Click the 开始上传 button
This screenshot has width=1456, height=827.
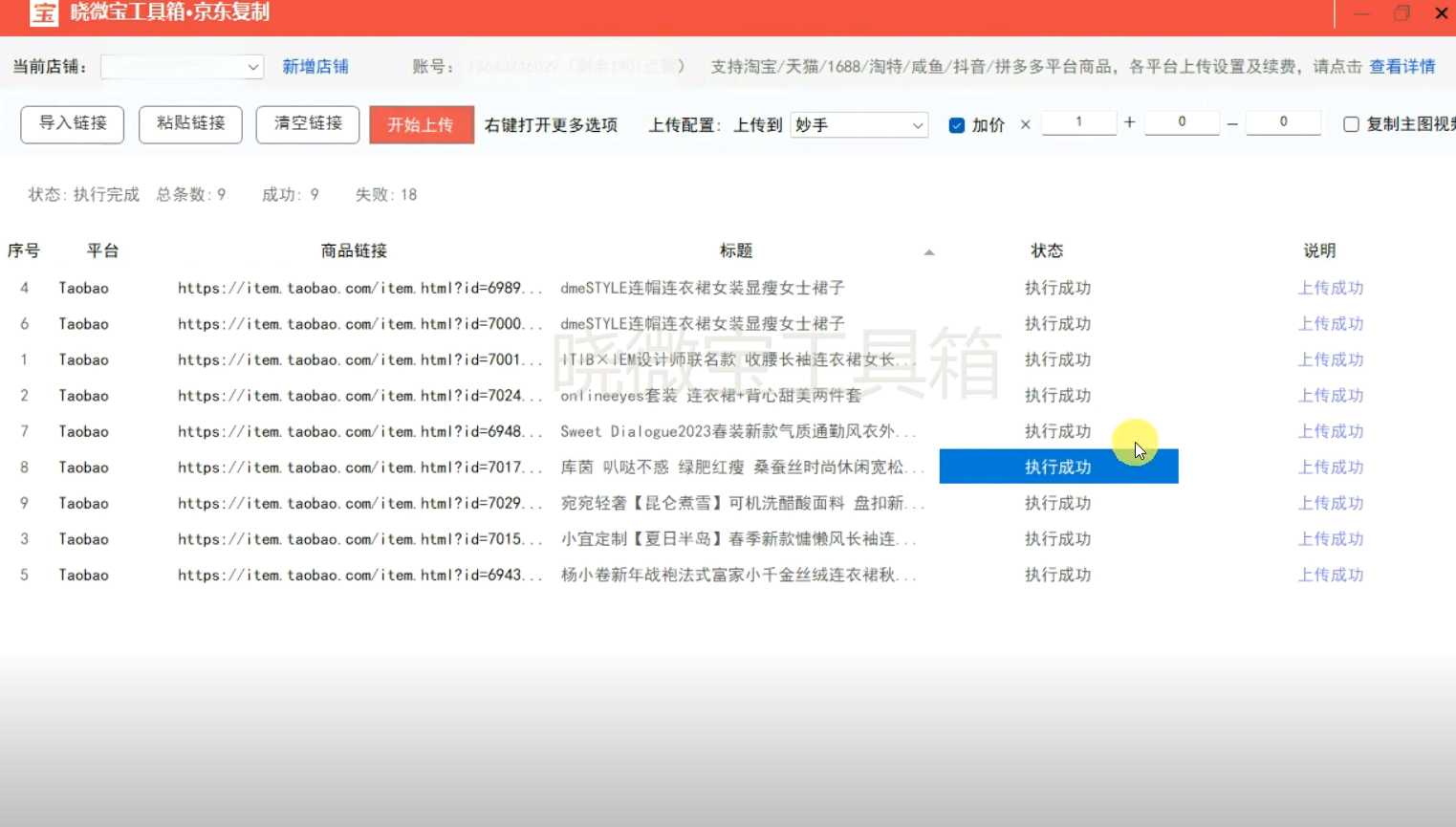(422, 125)
